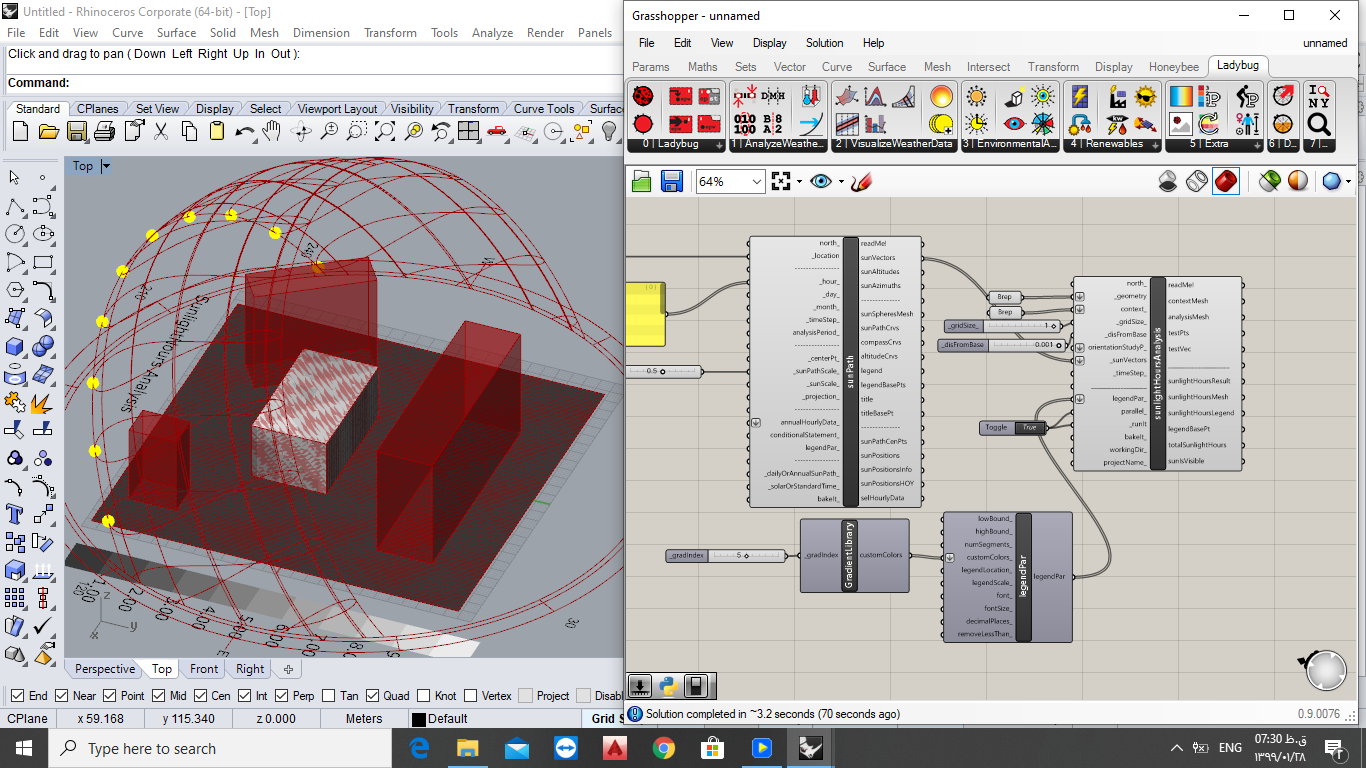Click the gradient legend icon in Extra group

coord(1181,97)
